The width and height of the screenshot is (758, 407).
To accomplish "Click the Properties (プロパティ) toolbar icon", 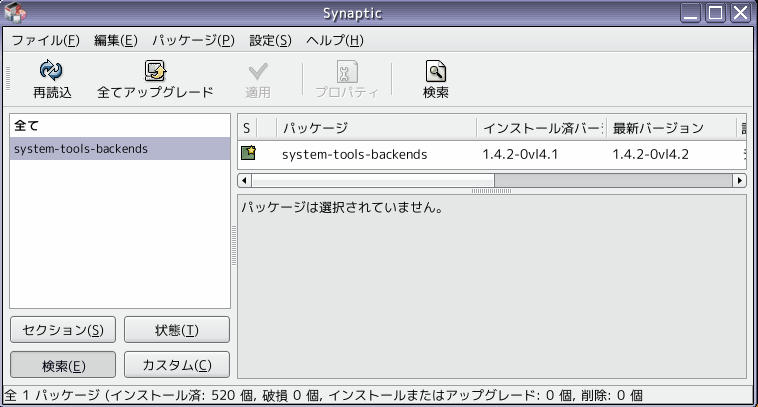I will [x=347, y=72].
